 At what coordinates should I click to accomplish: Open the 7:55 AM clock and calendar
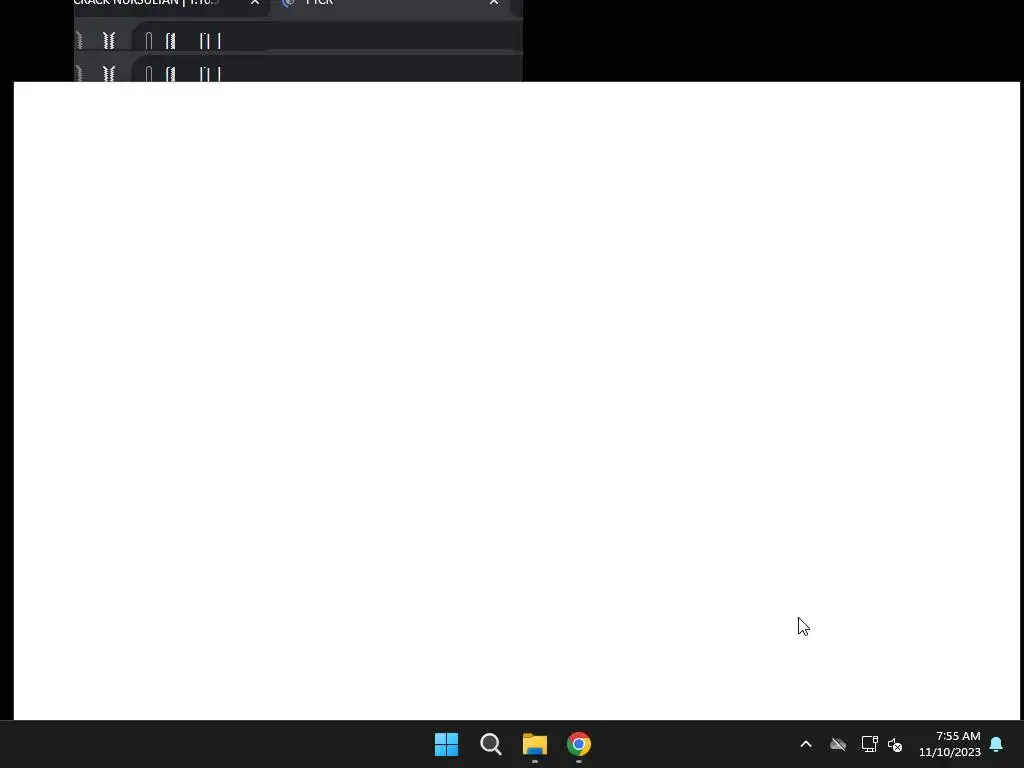click(950, 744)
